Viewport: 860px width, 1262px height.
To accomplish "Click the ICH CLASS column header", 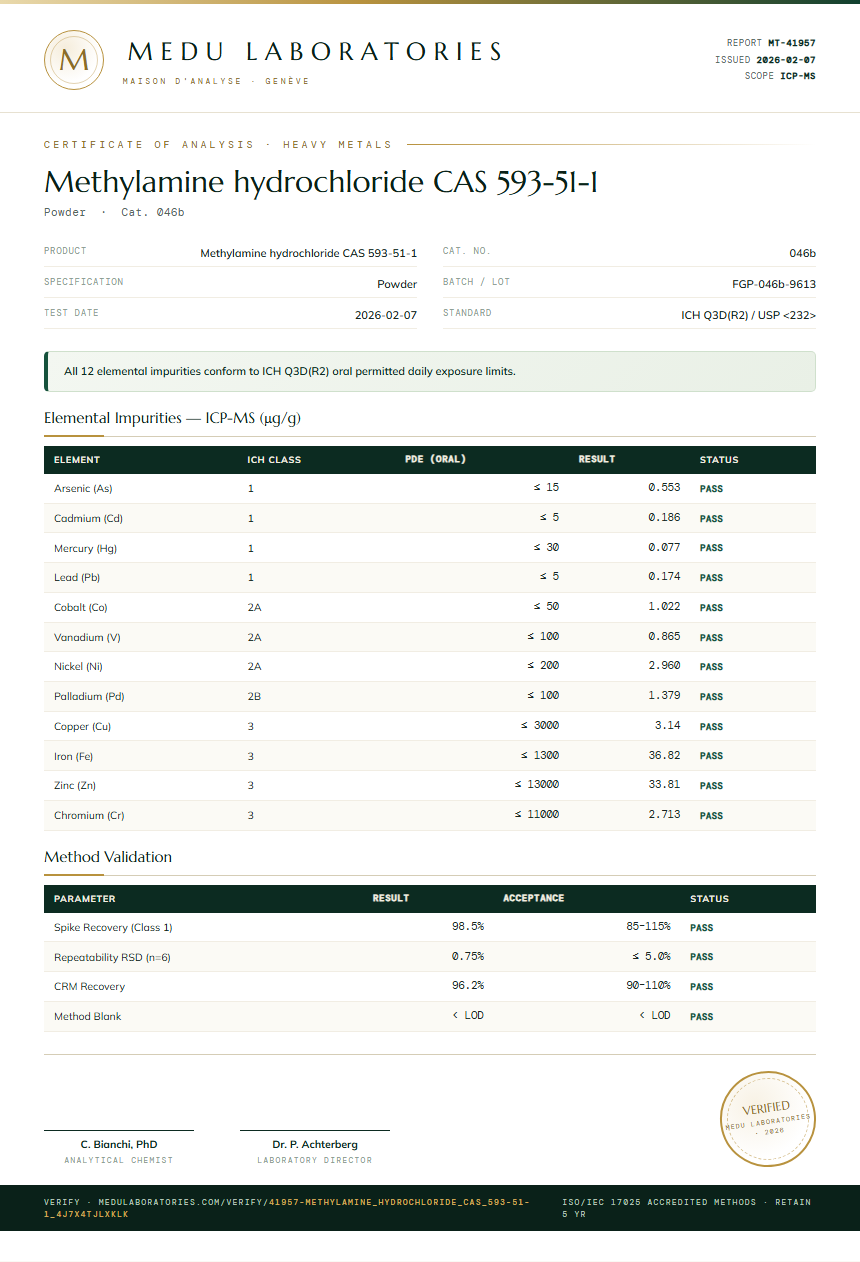I will tap(274, 460).
